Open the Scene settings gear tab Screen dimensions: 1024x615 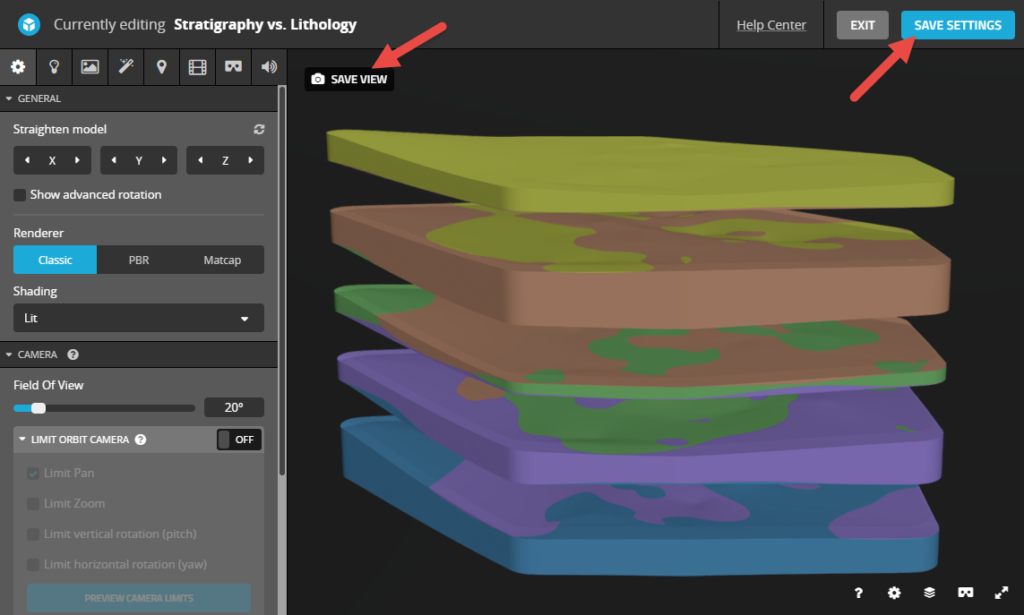pos(18,67)
